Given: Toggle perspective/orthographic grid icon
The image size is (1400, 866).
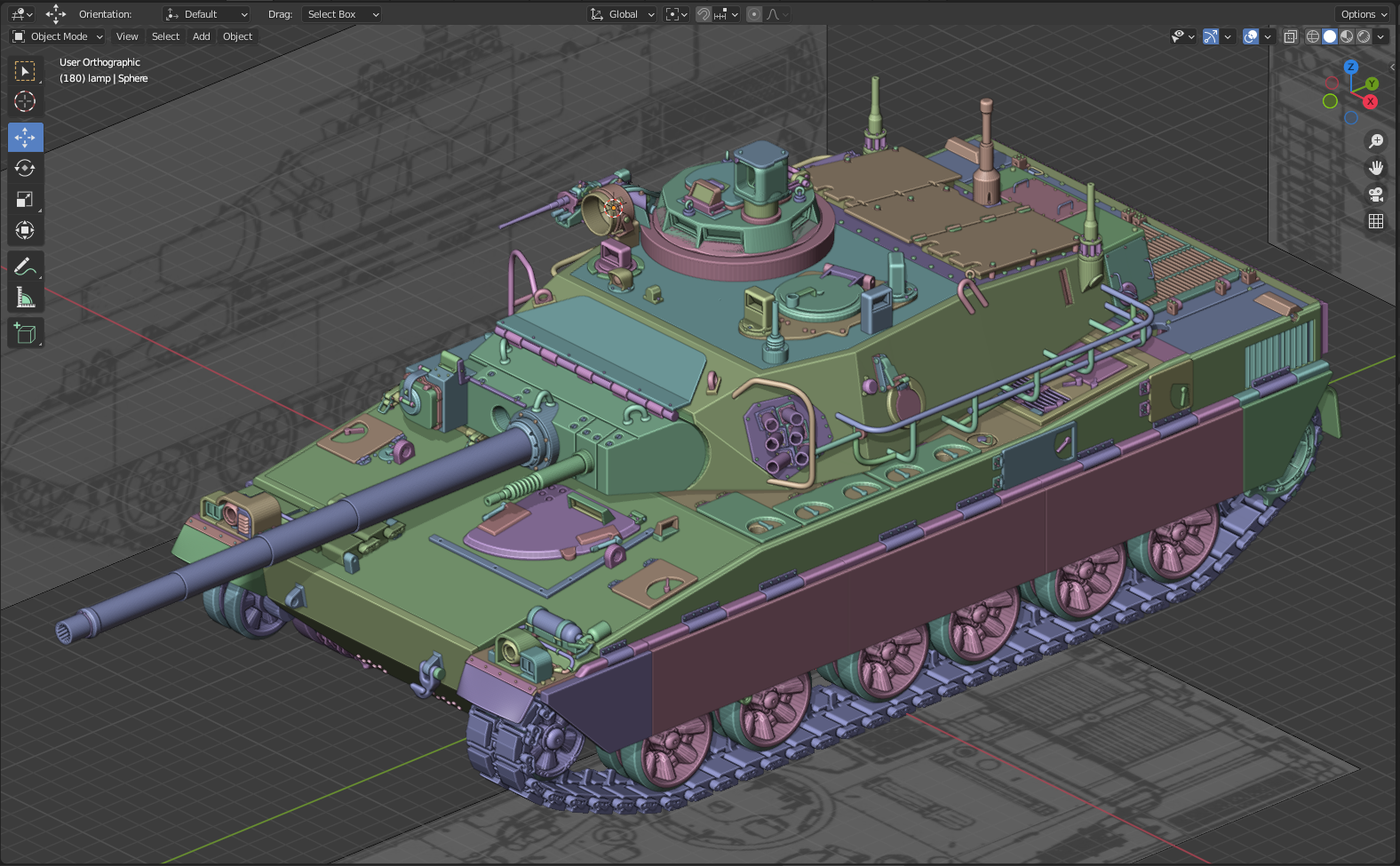Looking at the screenshot, I should pos(1376,221).
